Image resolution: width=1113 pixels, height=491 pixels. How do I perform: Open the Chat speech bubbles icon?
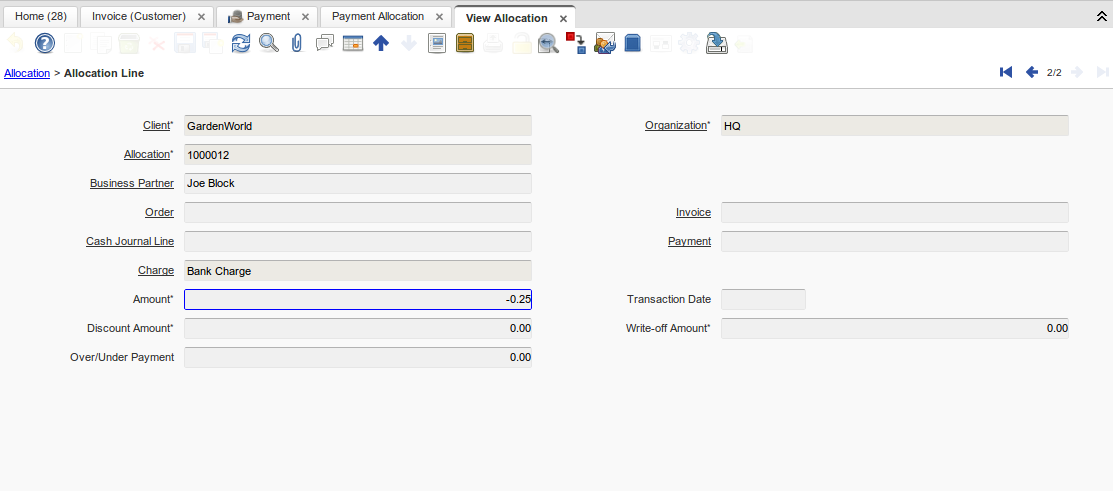pos(325,43)
